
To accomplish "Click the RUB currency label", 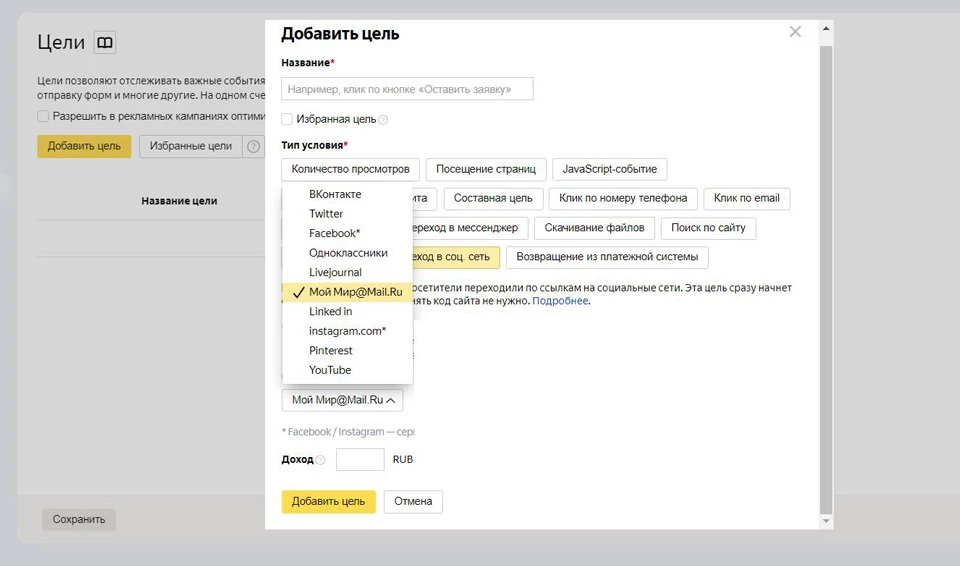I will coord(403,459).
